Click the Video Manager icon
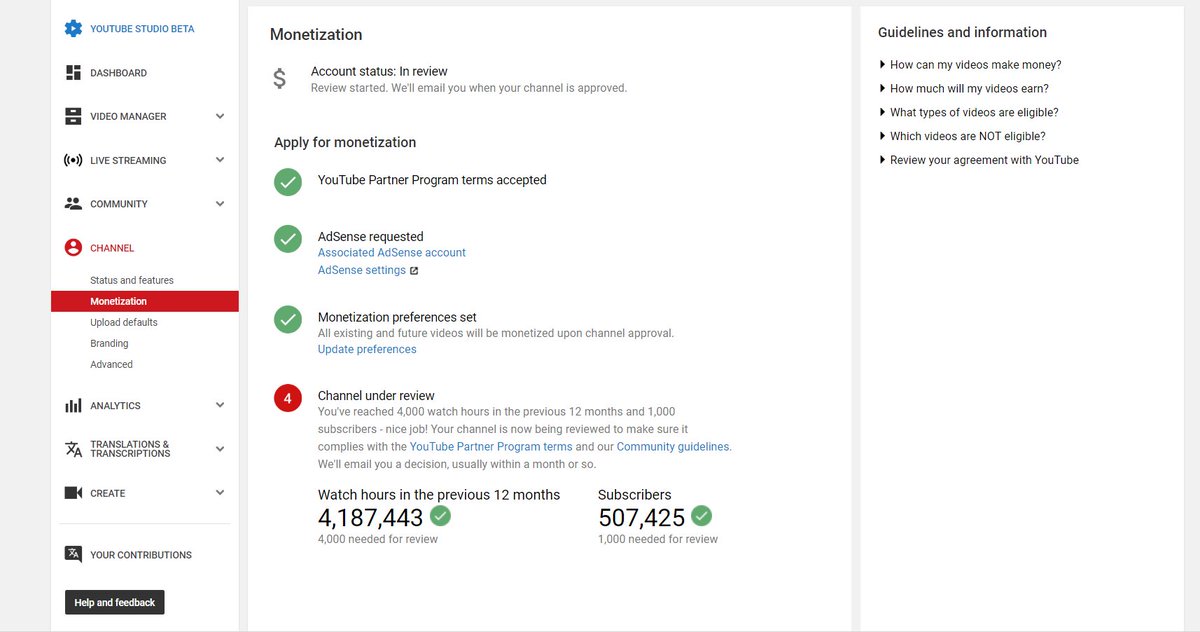Image resolution: width=1200 pixels, height=632 pixels. point(73,116)
